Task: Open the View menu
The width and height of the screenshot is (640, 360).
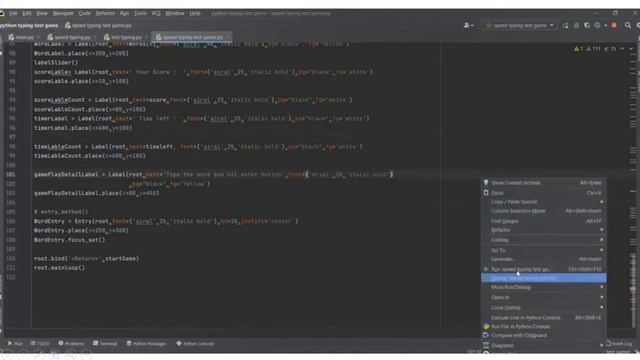Action: coord(42,13)
